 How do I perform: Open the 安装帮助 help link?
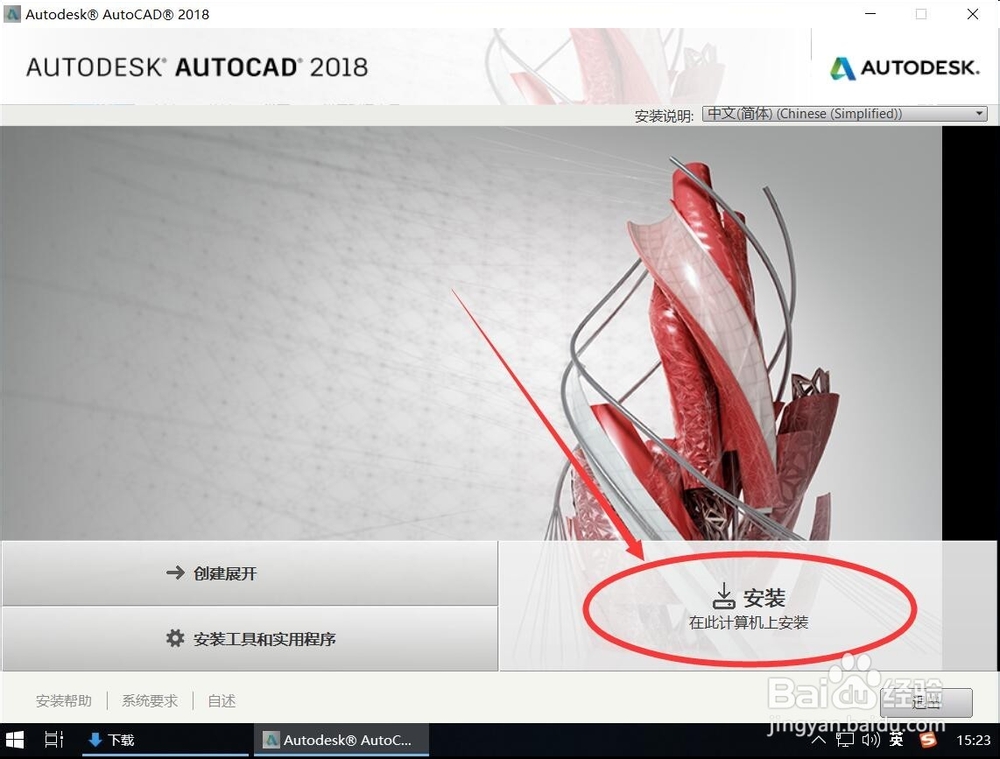pos(63,701)
